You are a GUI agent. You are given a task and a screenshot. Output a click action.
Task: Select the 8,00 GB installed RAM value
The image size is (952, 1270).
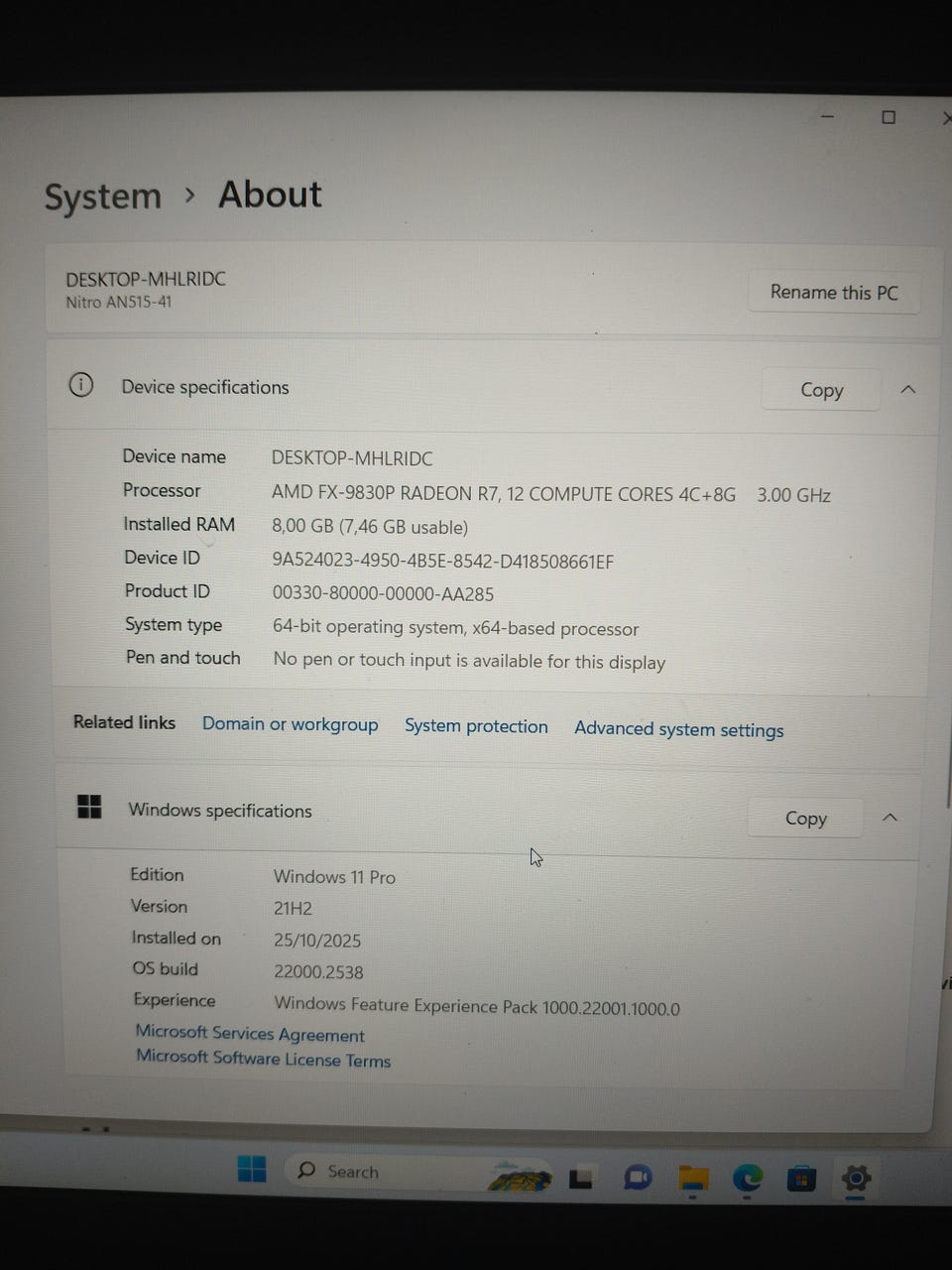click(370, 527)
